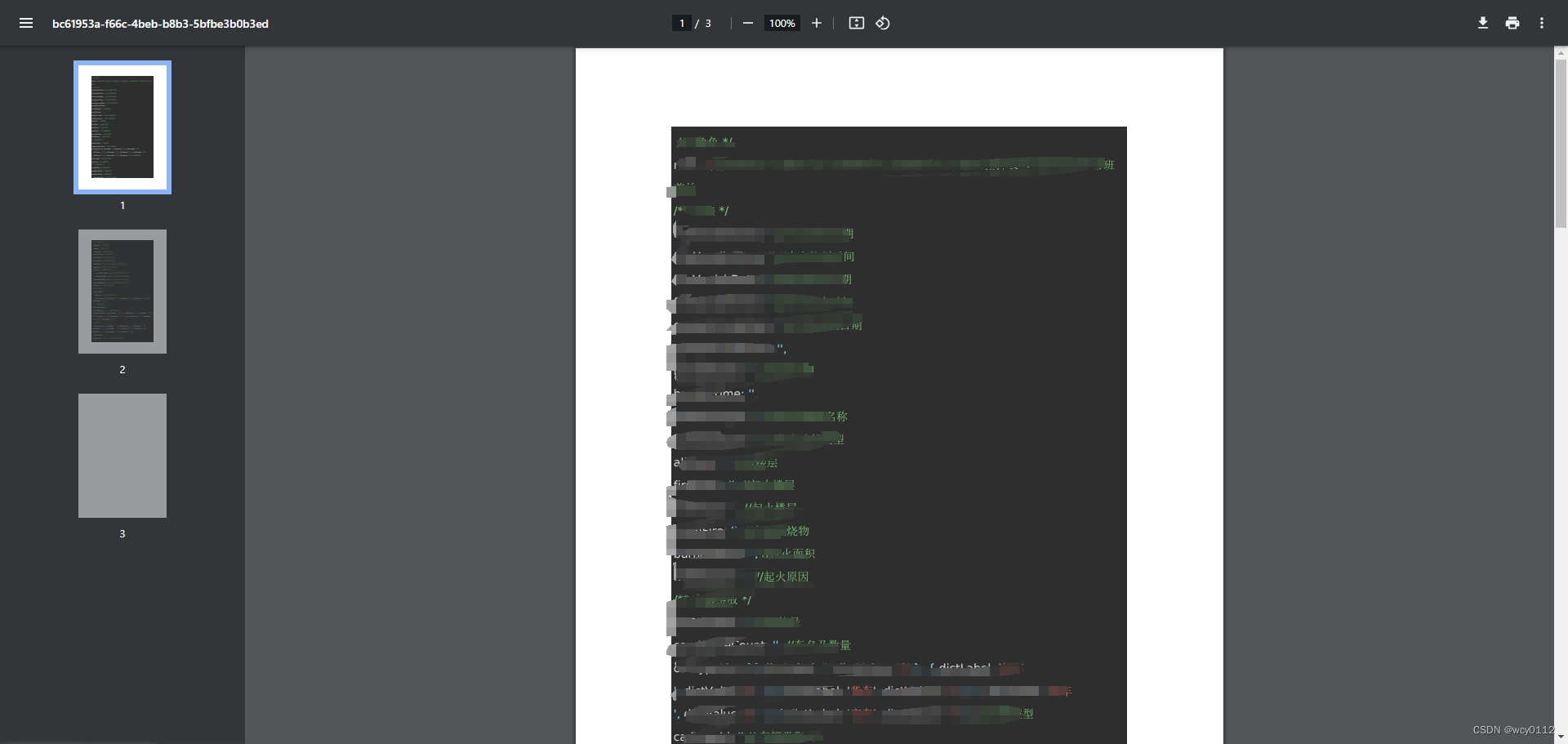1568x744 pixels.
Task: Edit the 100% zoom level field
Action: click(x=782, y=23)
